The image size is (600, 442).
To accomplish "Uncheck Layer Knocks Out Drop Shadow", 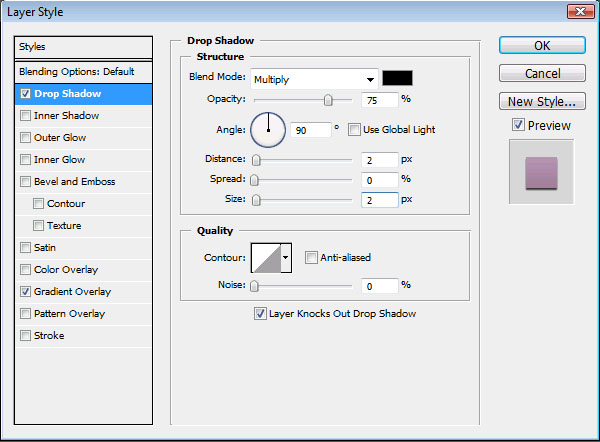I will click(x=260, y=314).
